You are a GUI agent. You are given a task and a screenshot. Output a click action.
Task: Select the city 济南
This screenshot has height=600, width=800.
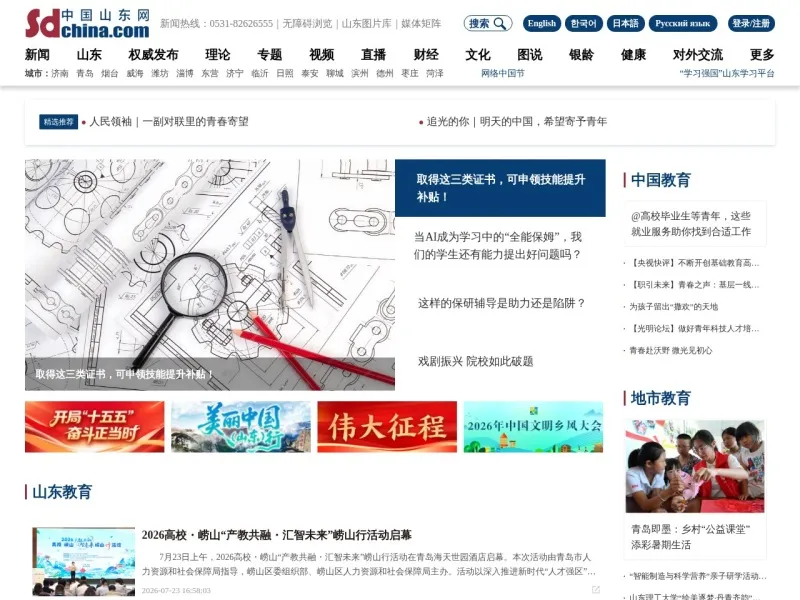click(60, 73)
